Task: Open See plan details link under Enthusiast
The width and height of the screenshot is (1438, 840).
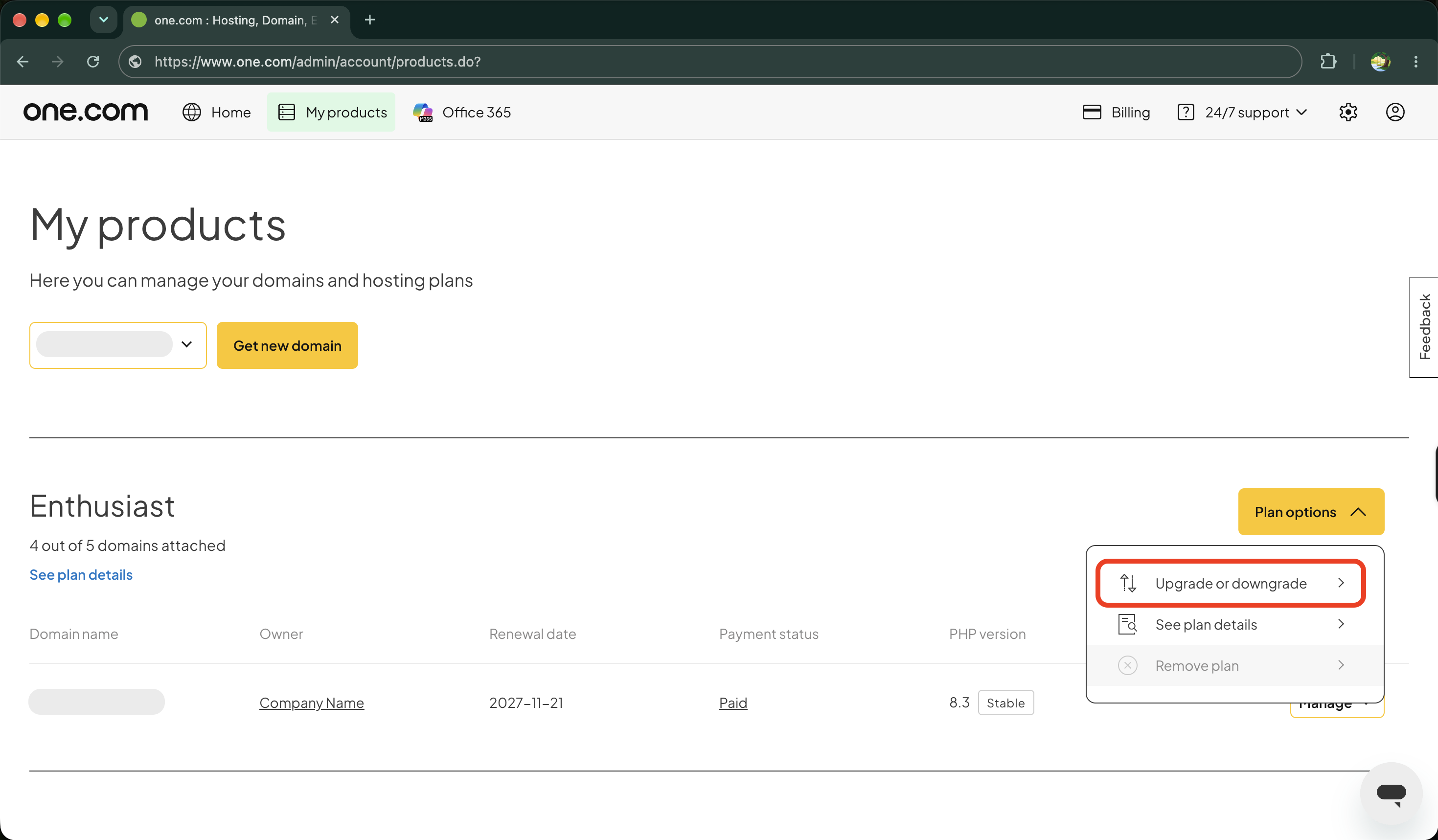Action: tap(81, 575)
